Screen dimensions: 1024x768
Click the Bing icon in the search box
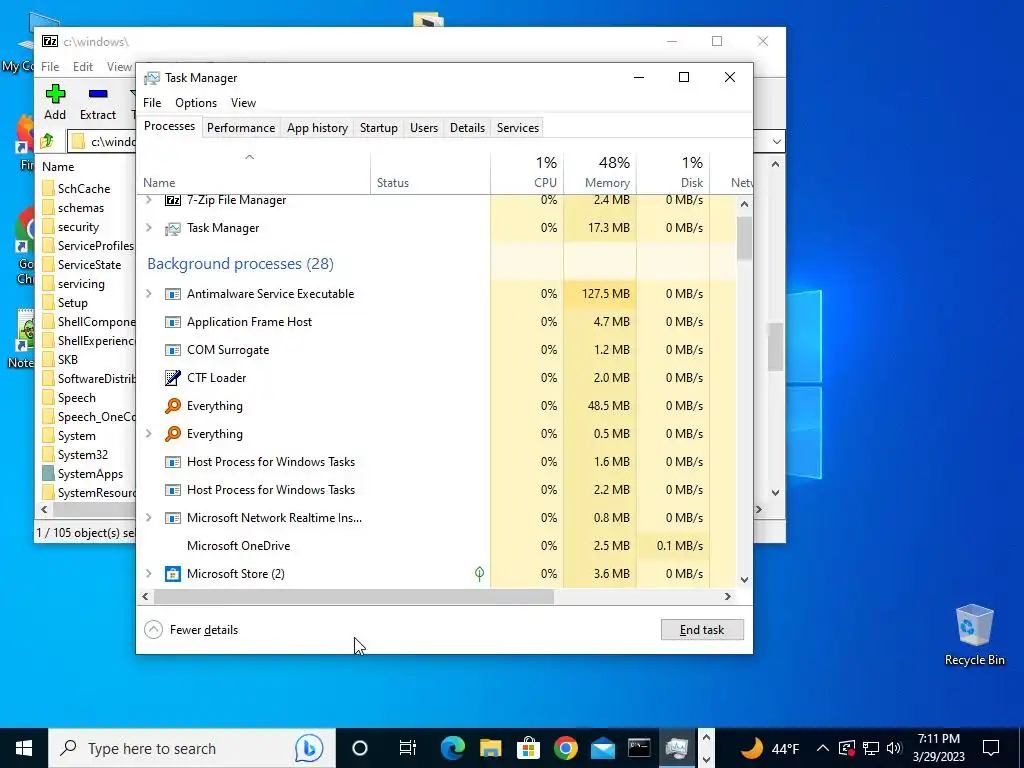pos(309,748)
